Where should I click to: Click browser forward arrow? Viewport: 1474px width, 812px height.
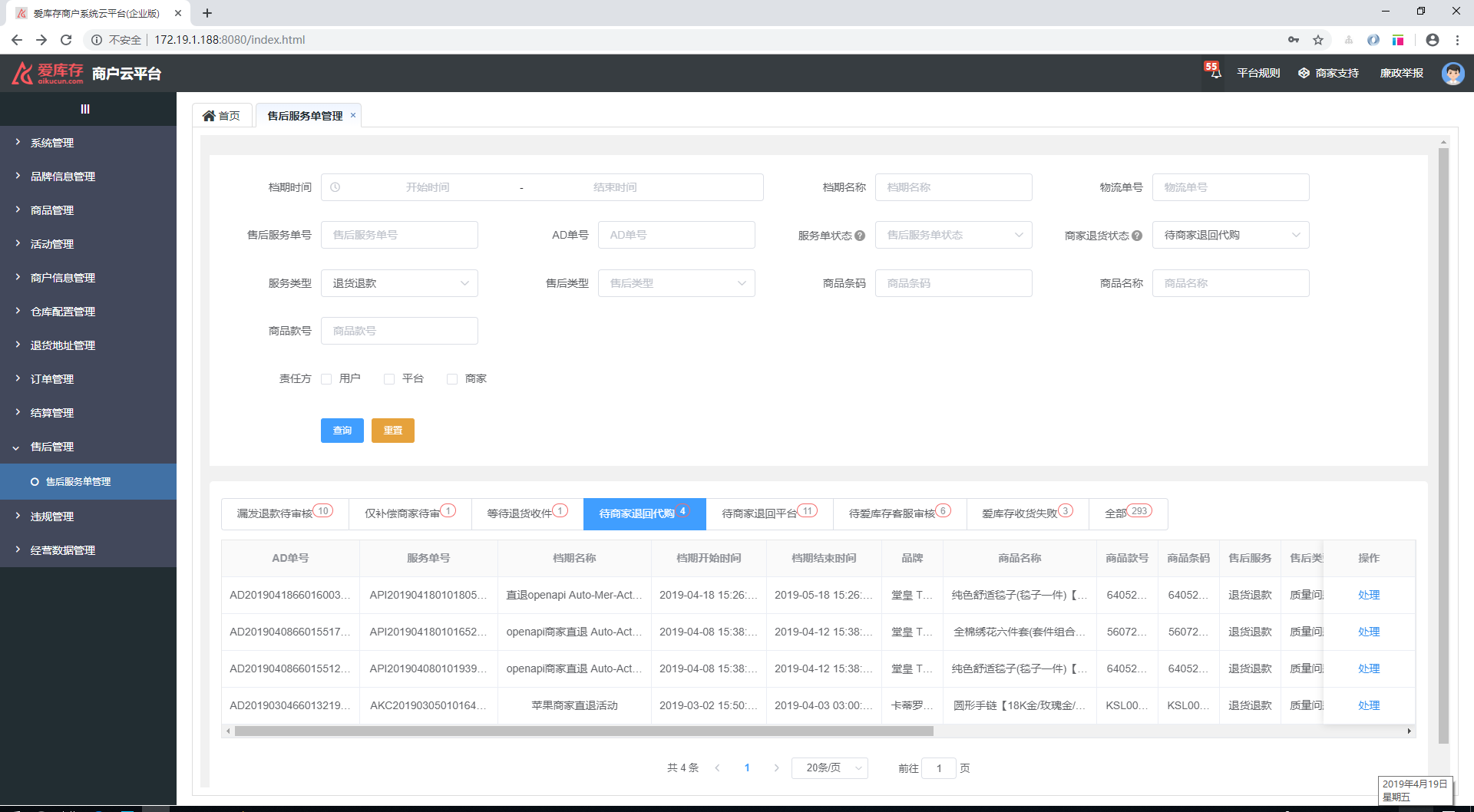(x=41, y=40)
